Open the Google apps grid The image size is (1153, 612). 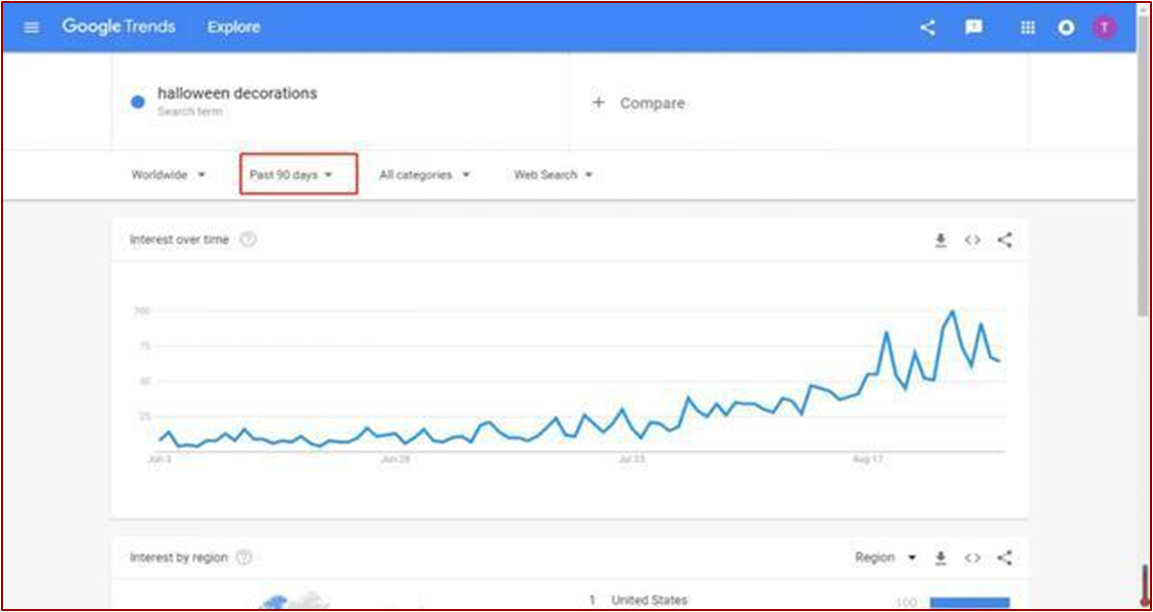[1027, 27]
